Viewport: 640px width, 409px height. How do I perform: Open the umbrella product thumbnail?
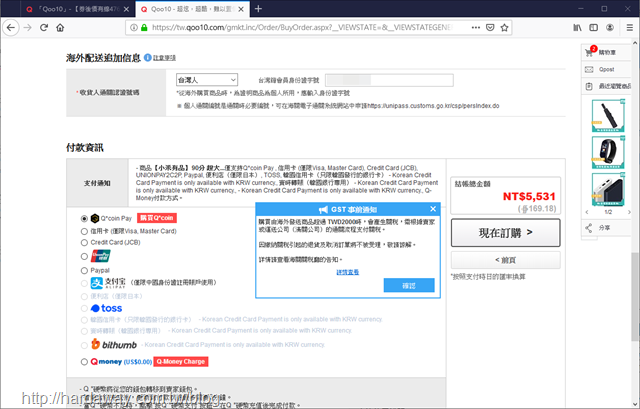(x=608, y=116)
